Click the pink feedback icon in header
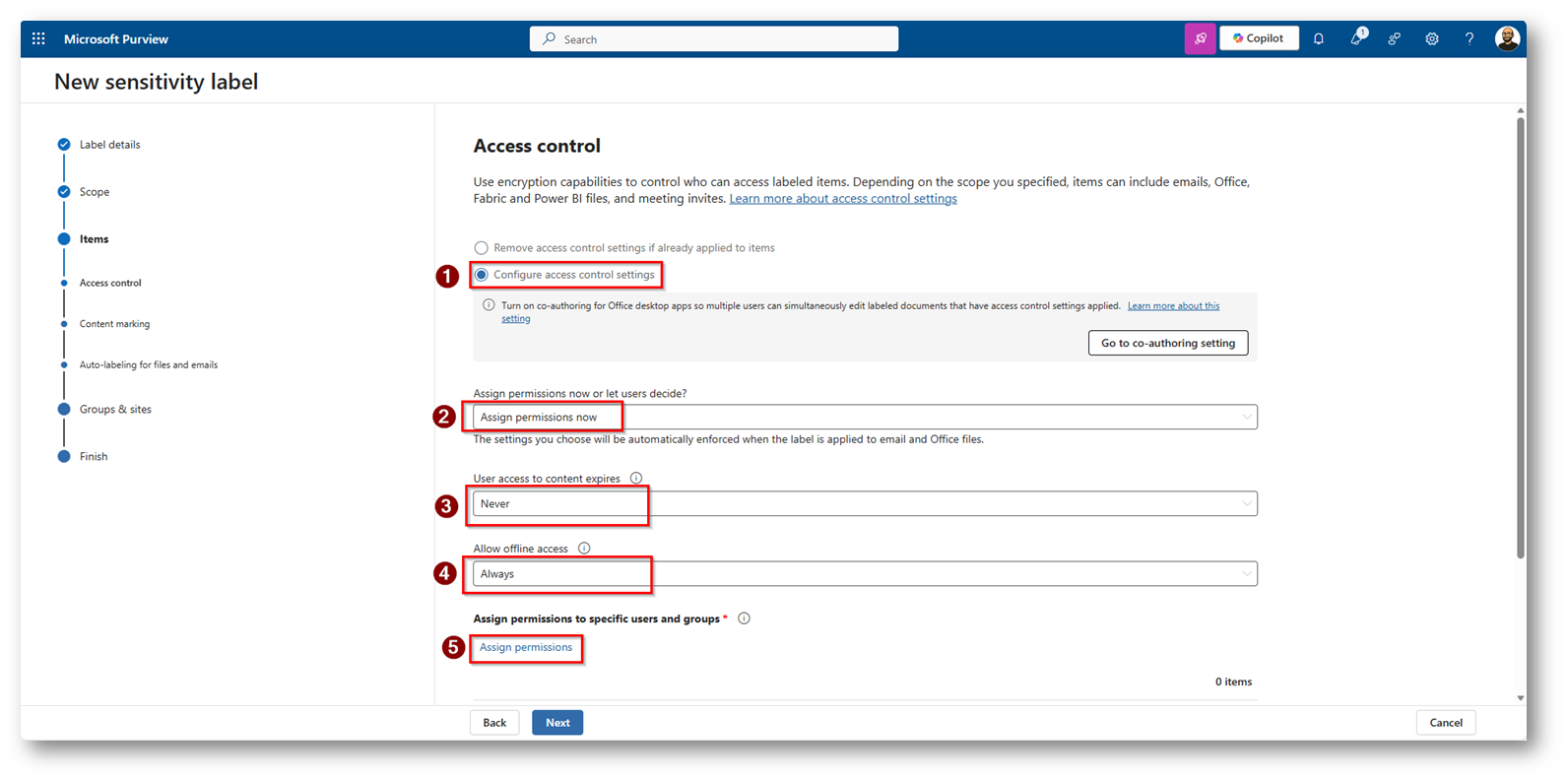This screenshot has width=1568, height=782. pos(1200,39)
